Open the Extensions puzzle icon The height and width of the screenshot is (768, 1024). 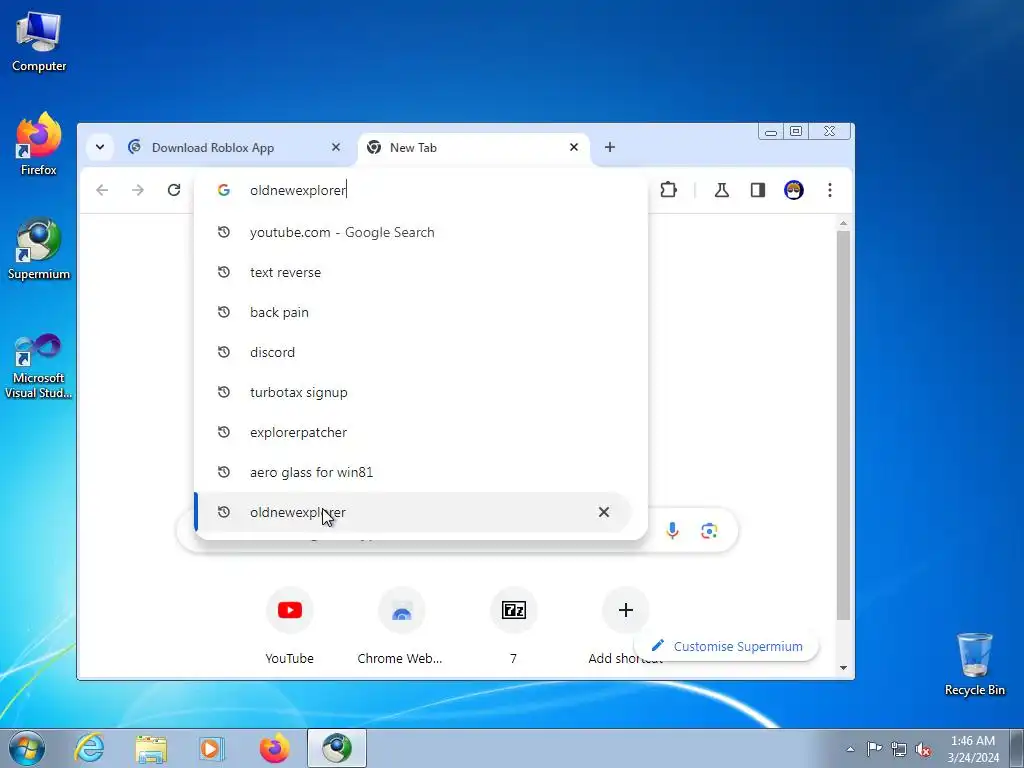[668, 190]
